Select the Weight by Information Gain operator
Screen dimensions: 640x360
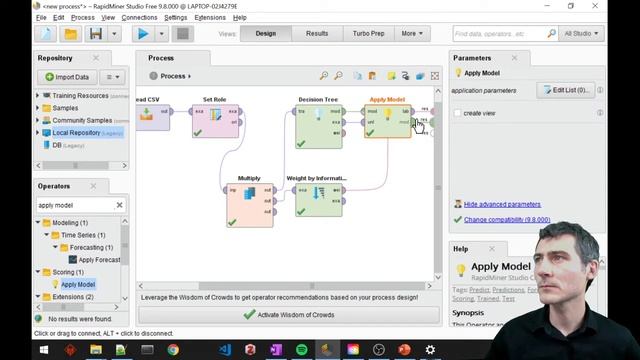coord(319,200)
